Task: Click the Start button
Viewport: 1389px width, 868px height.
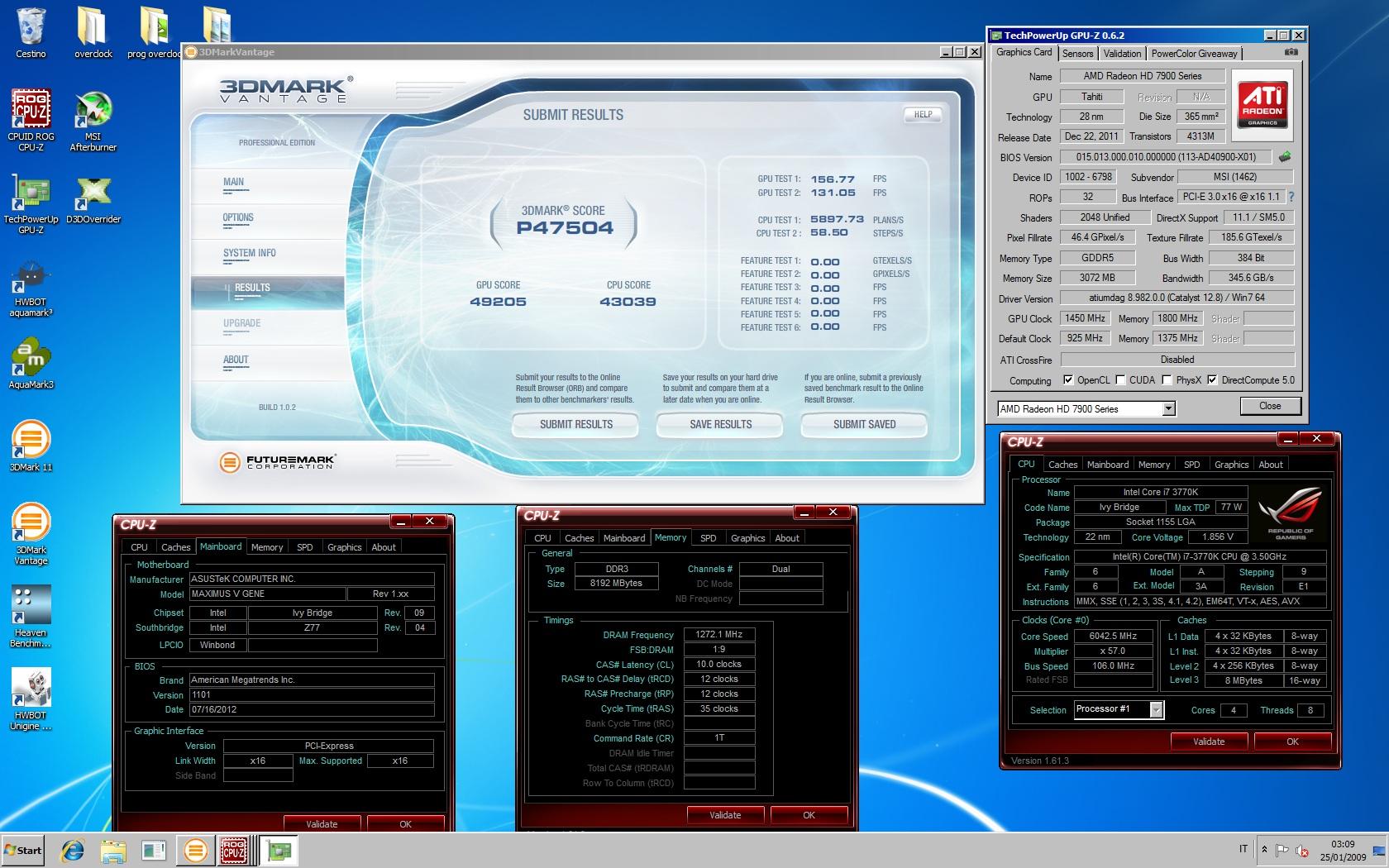Action: pos(23,850)
